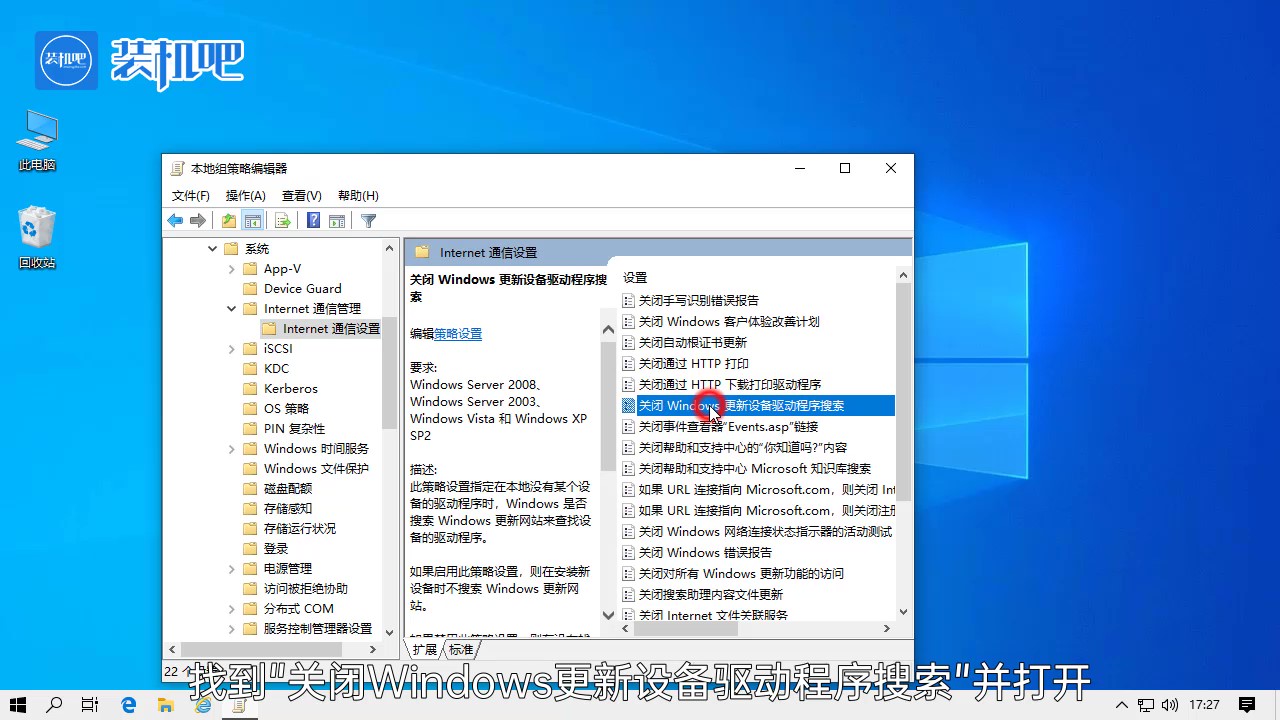Click the Back arrow toolbar icon

point(175,220)
